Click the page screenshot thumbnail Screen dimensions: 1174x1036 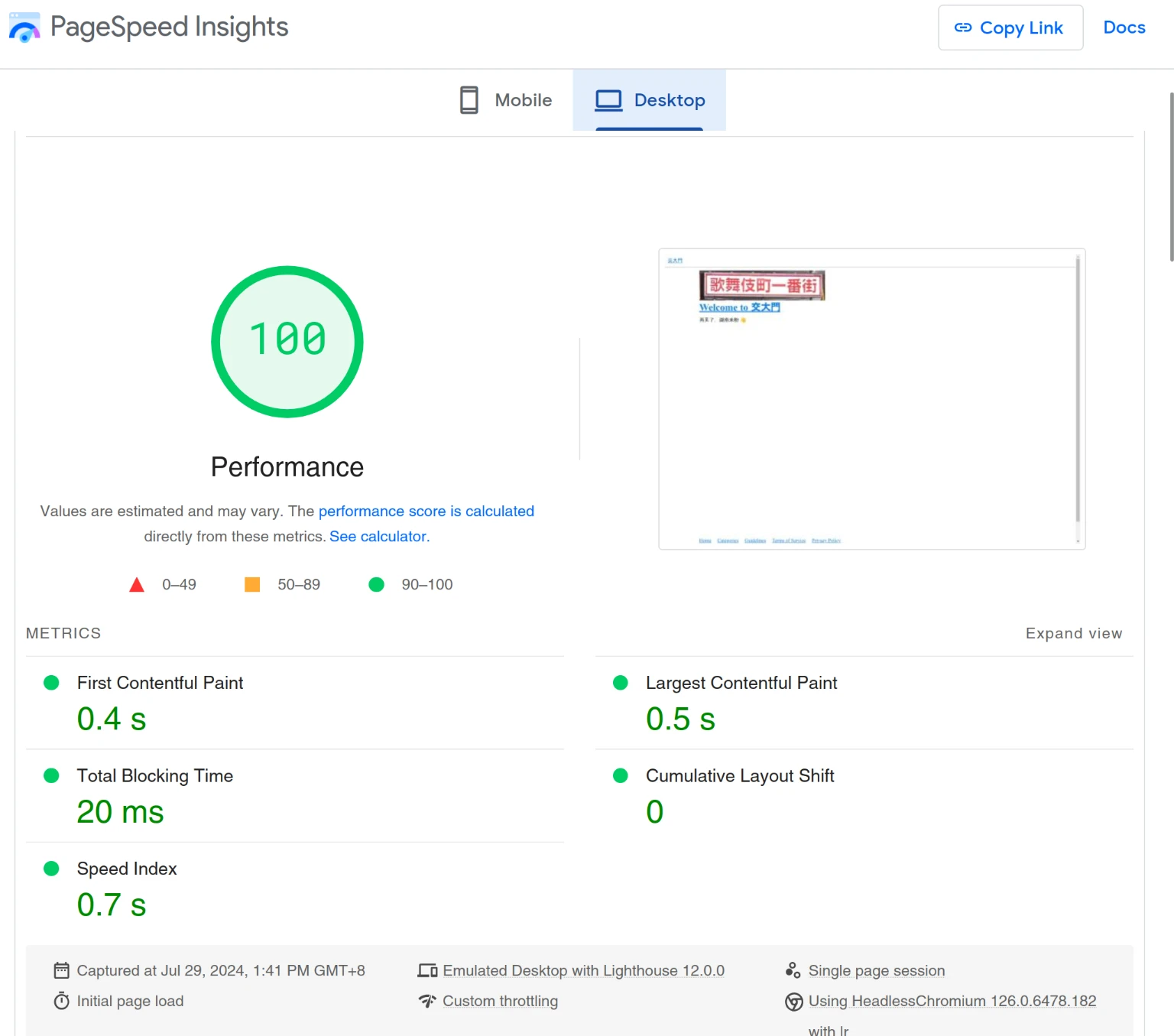(871, 398)
